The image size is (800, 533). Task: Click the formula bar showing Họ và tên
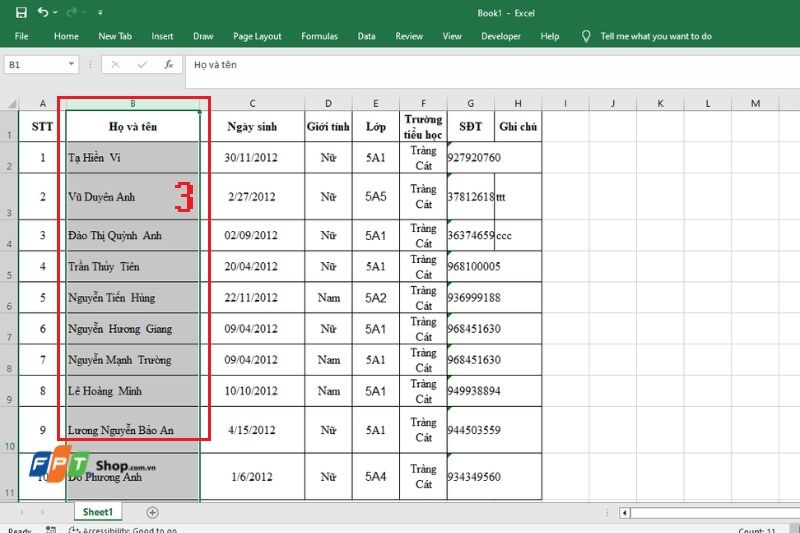(x=492, y=71)
